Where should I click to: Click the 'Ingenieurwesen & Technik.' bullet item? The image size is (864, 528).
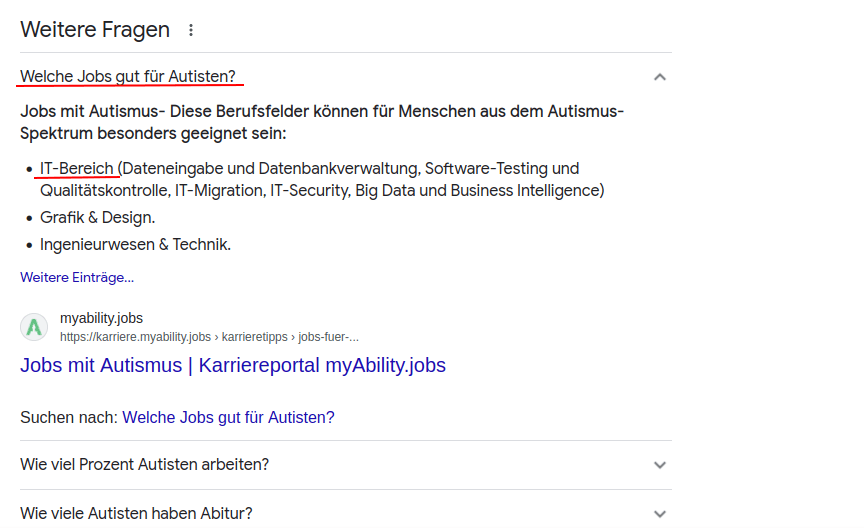(x=136, y=245)
